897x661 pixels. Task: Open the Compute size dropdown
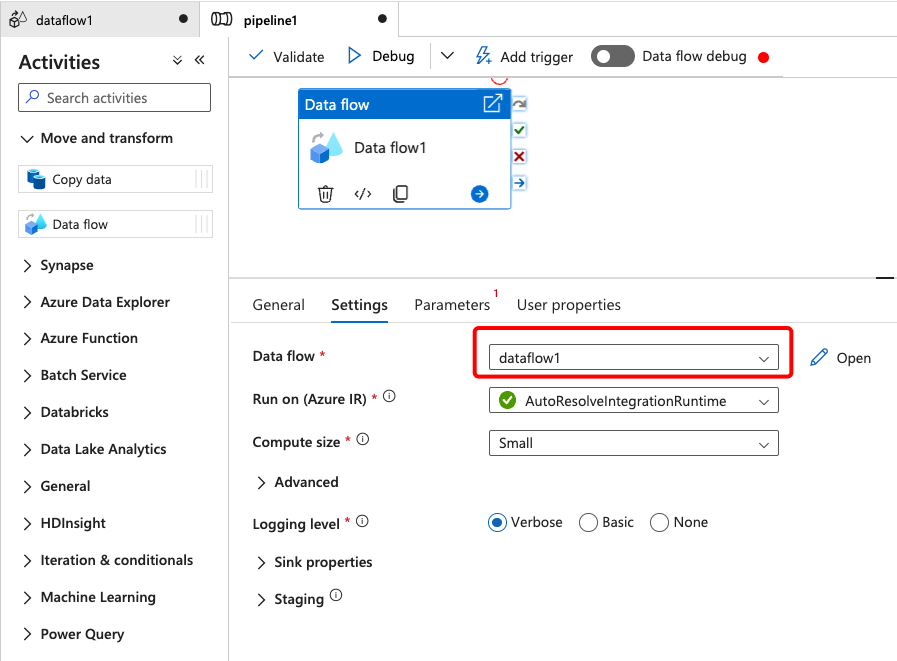tap(633, 443)
